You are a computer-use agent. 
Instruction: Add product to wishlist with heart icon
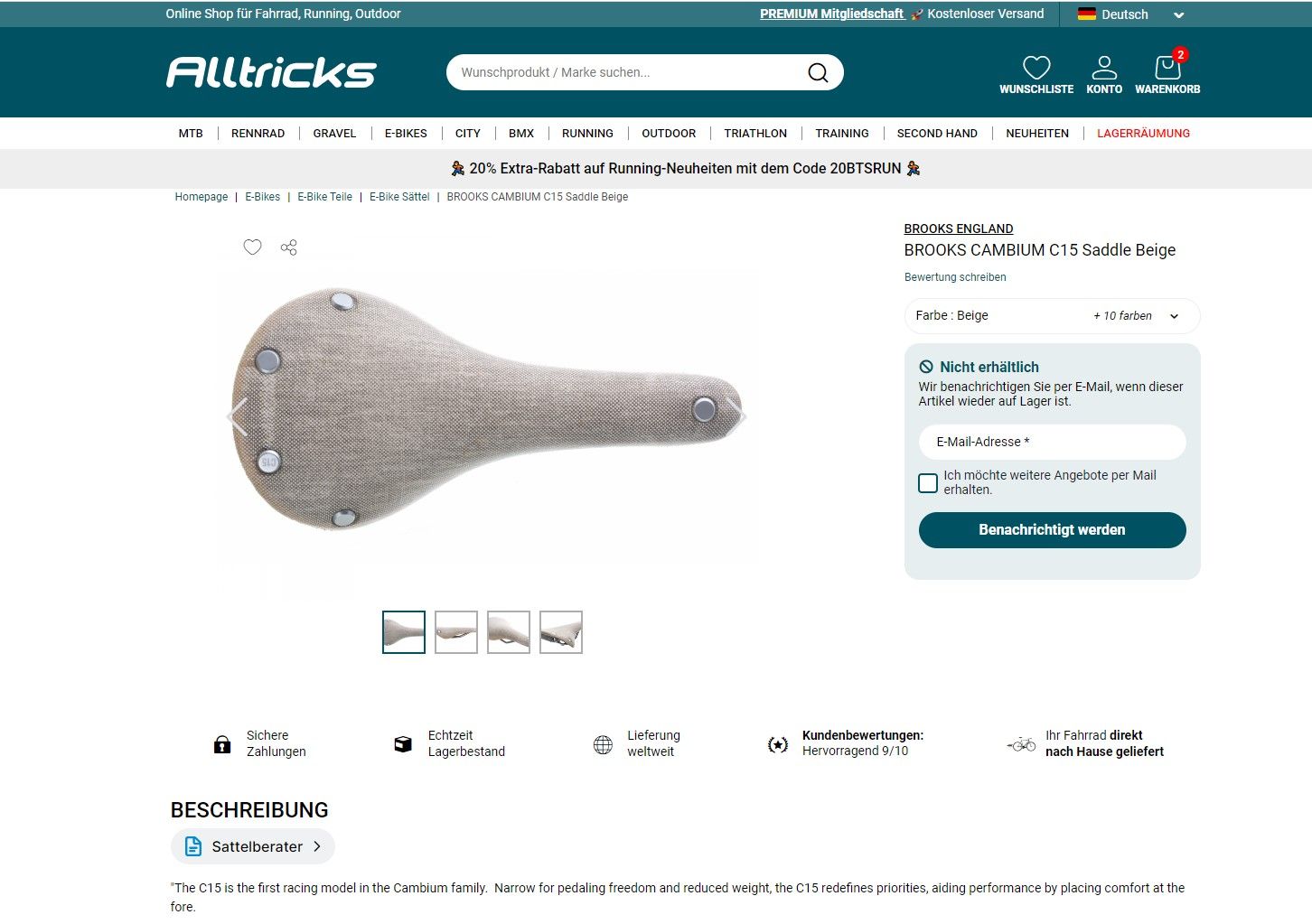[x=252, y=247]
